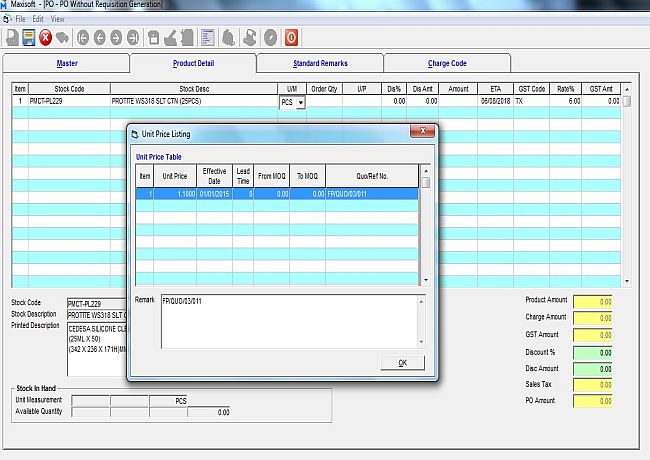Open the Charge Code tab
Viewport: 650px width, 460px height.
[x=447, y=63]
